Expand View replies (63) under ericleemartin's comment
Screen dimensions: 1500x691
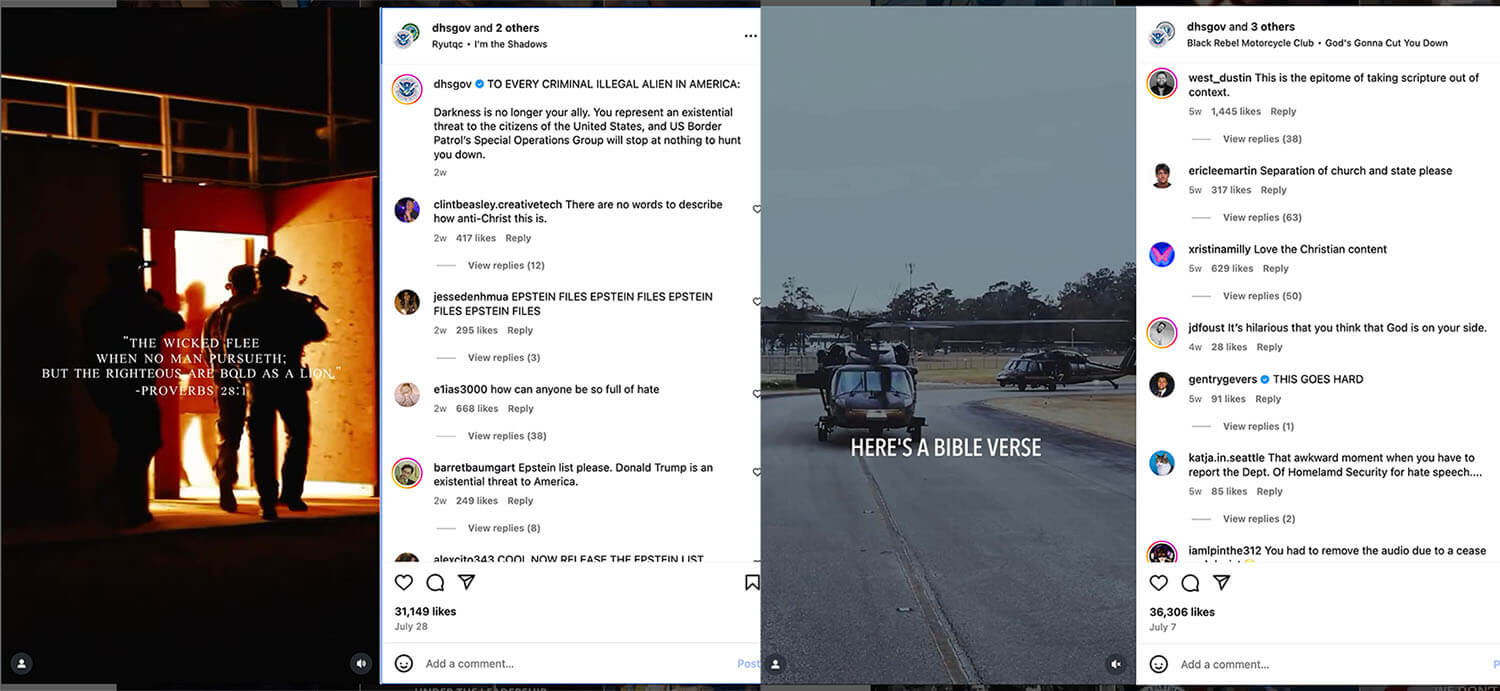coord(1262,217)
